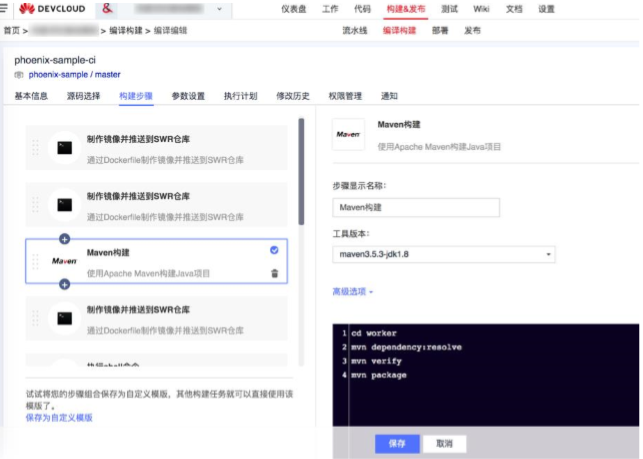Select the first 制作镜像并推送到SWR仓库 step

coord(157,148)
